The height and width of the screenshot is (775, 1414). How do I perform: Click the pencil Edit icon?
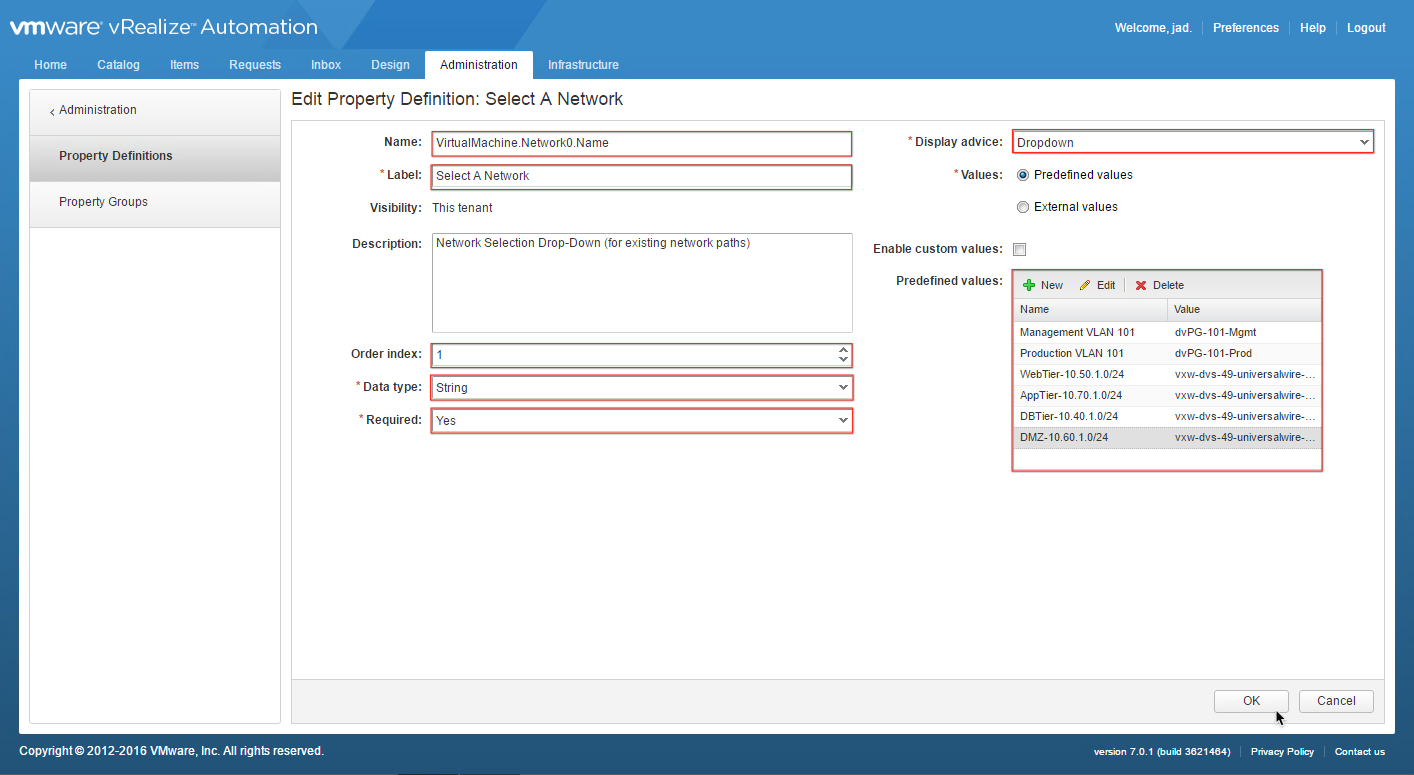click(1085, 285)
